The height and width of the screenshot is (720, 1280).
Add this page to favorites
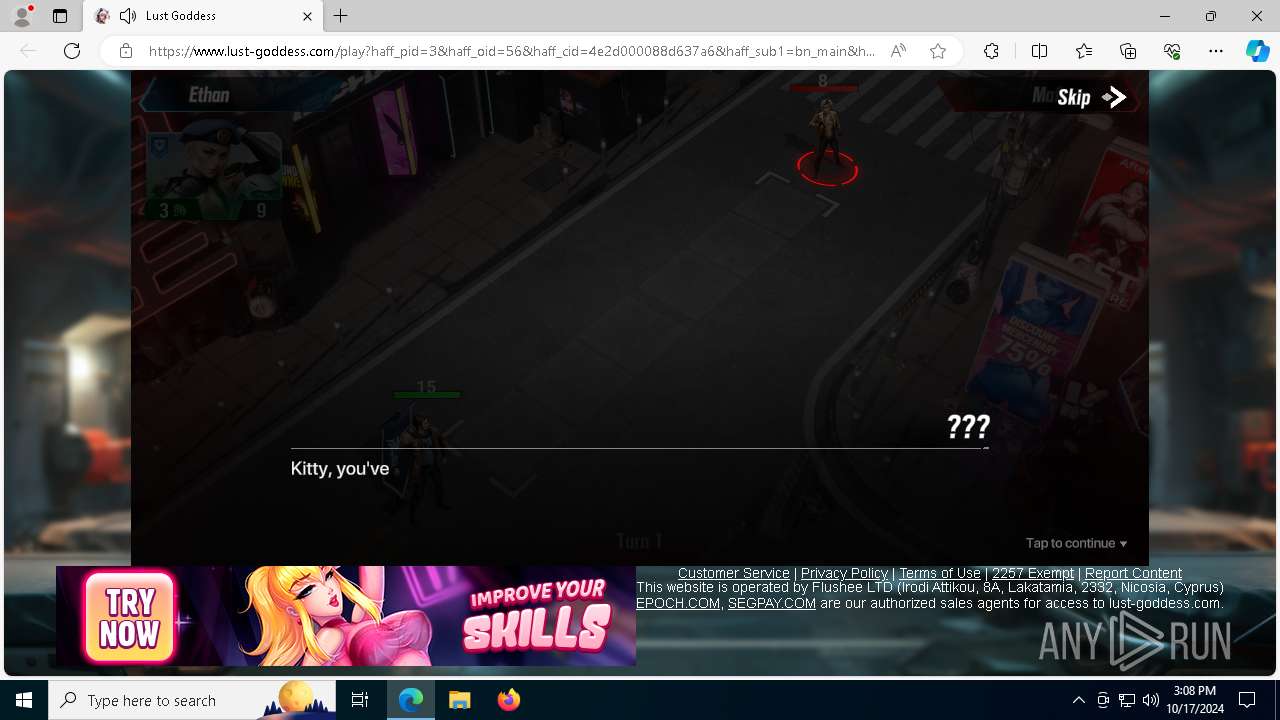[x=938, y=51]
